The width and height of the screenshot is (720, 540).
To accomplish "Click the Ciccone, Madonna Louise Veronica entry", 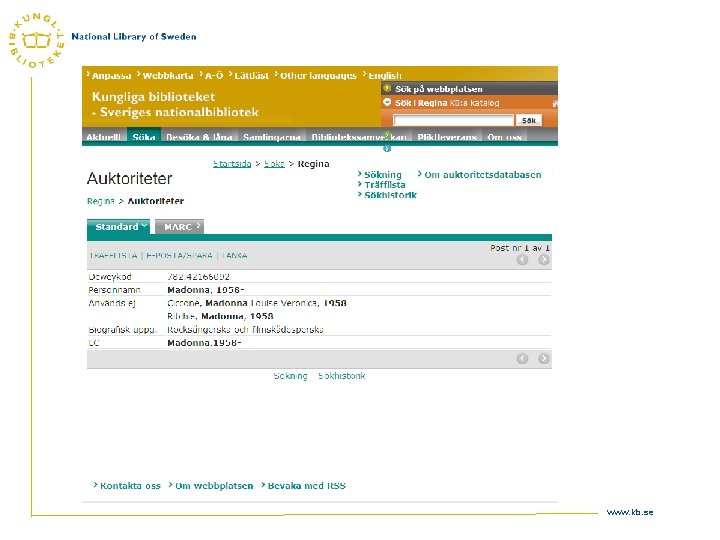I will click(x=257, y=303).
